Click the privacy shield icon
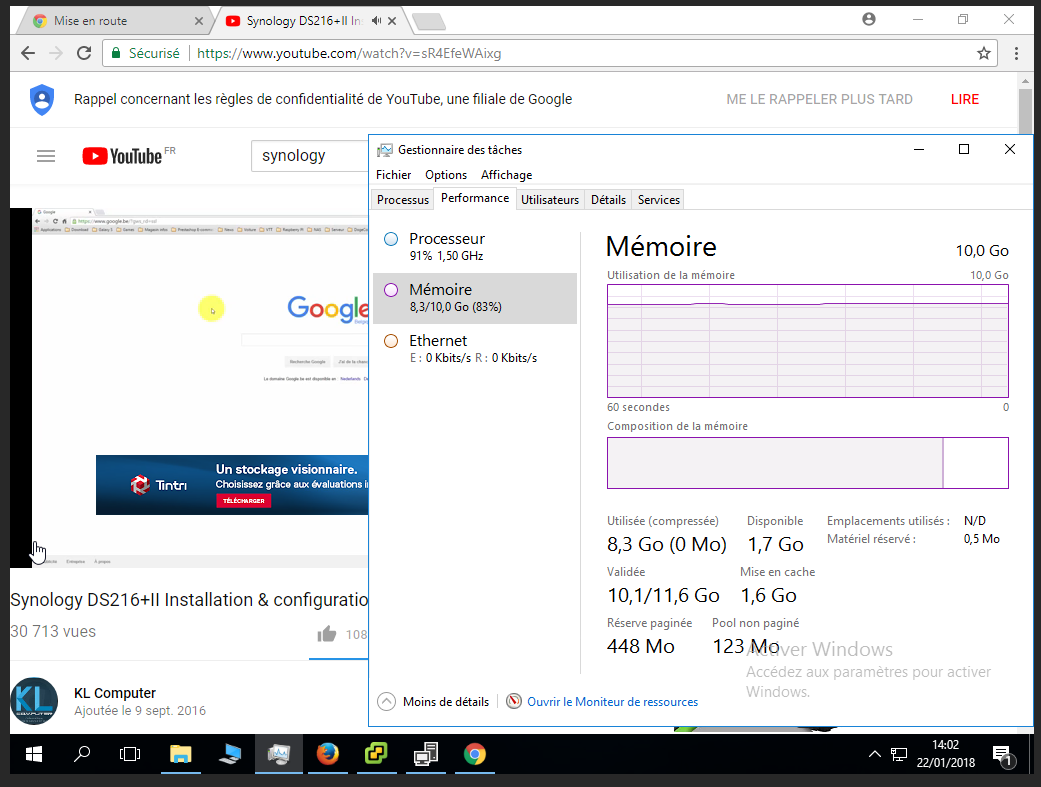Image resolution: width=1041 pixels, height=787 pixels. [42, 100]
